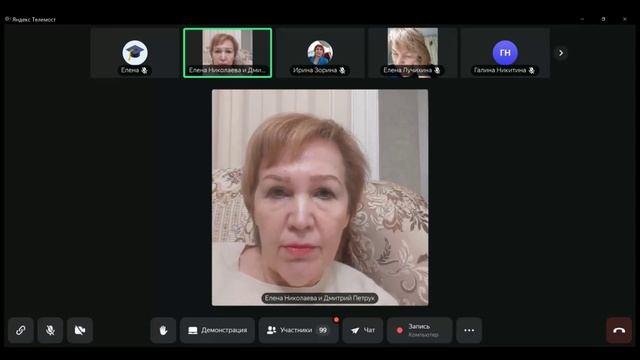Select the Ирина Зорина participant thumbnail
Viewport: 640px width, 360px height.
pos(320,53)
